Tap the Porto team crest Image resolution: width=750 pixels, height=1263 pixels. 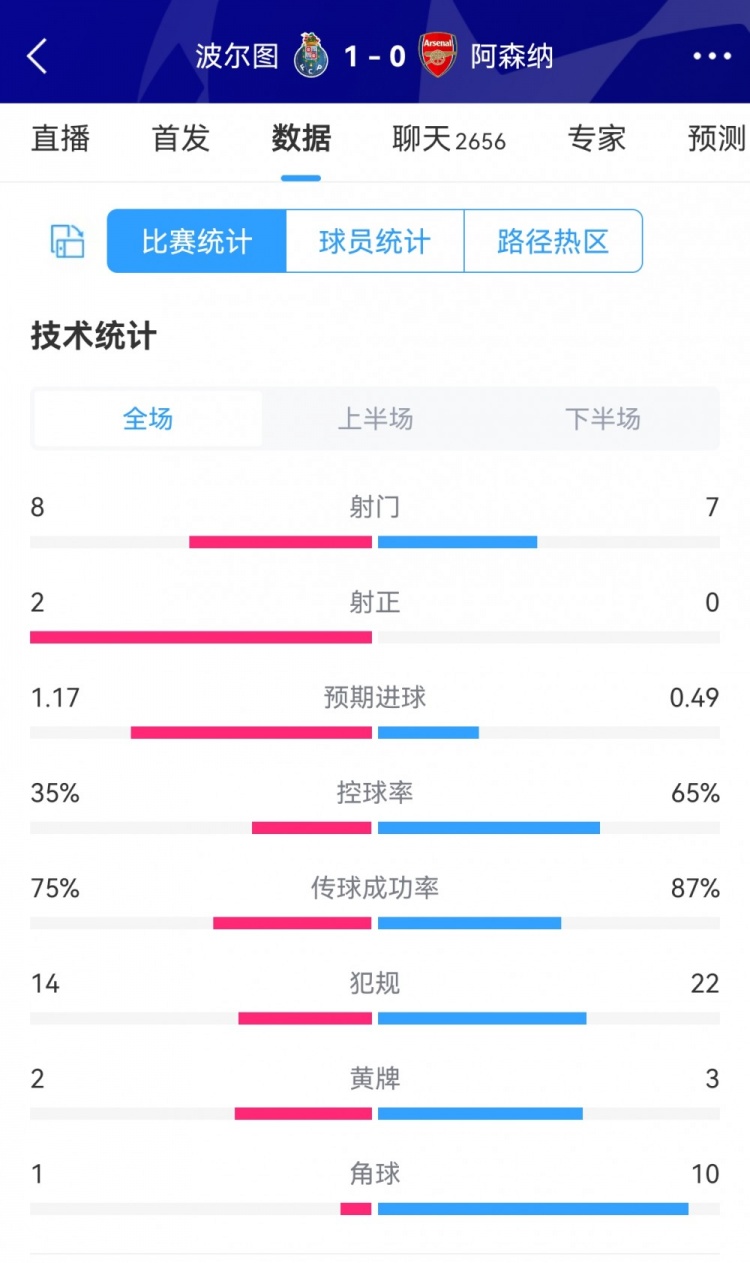click(x=311, y=56)
